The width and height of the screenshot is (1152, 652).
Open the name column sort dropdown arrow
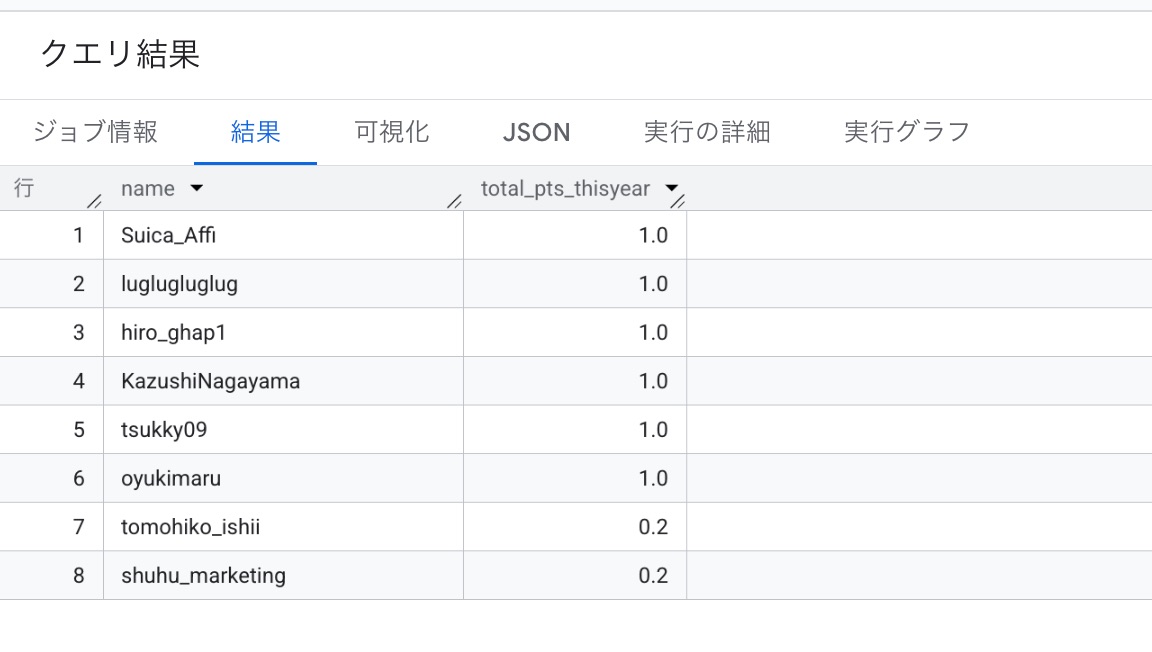pyautogui.click(x=196, y=189)
